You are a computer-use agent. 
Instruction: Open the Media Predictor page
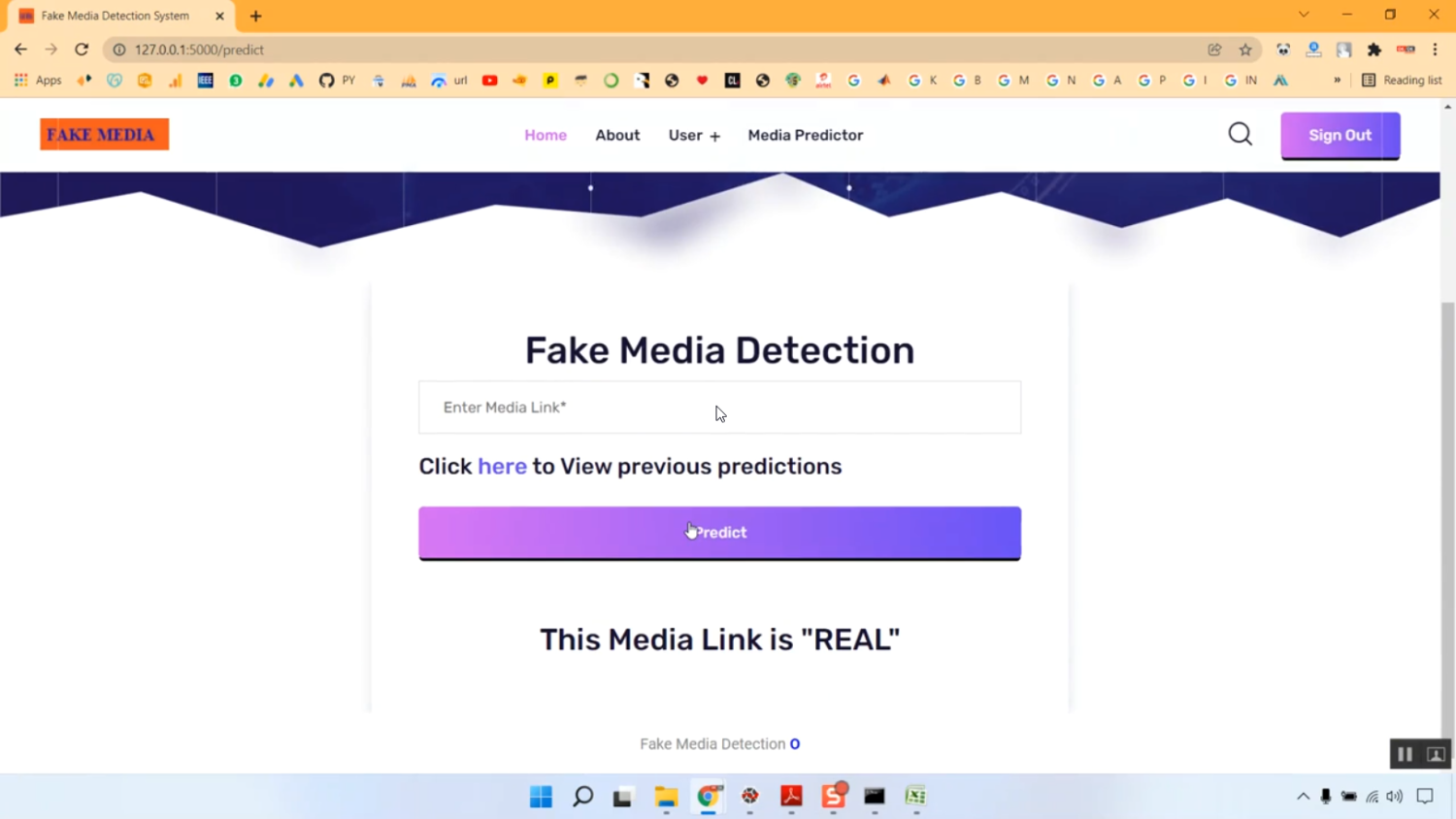(x=806, y=135)
